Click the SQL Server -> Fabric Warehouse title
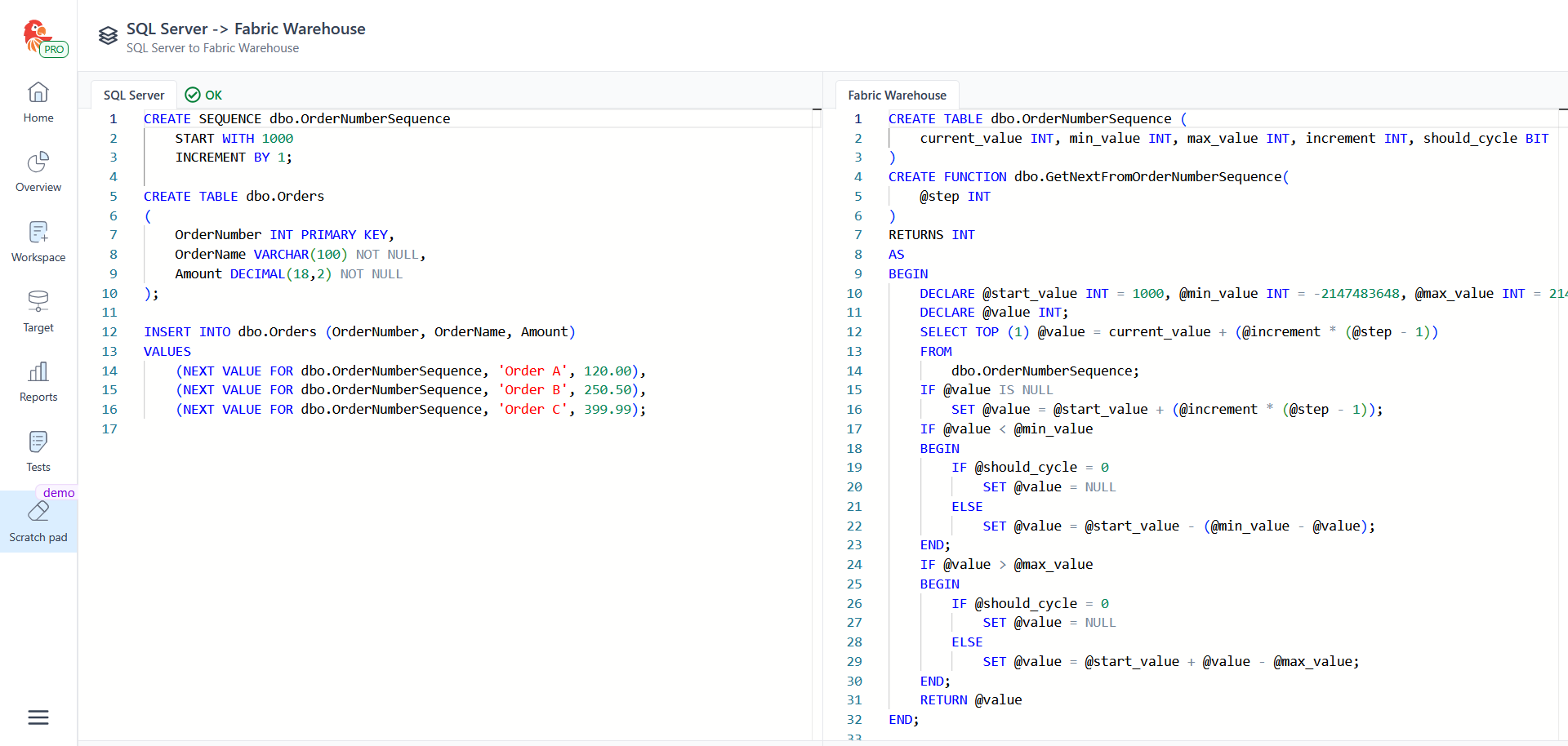The height and width of the screenshot is (746, 1568). coord(246,29)
